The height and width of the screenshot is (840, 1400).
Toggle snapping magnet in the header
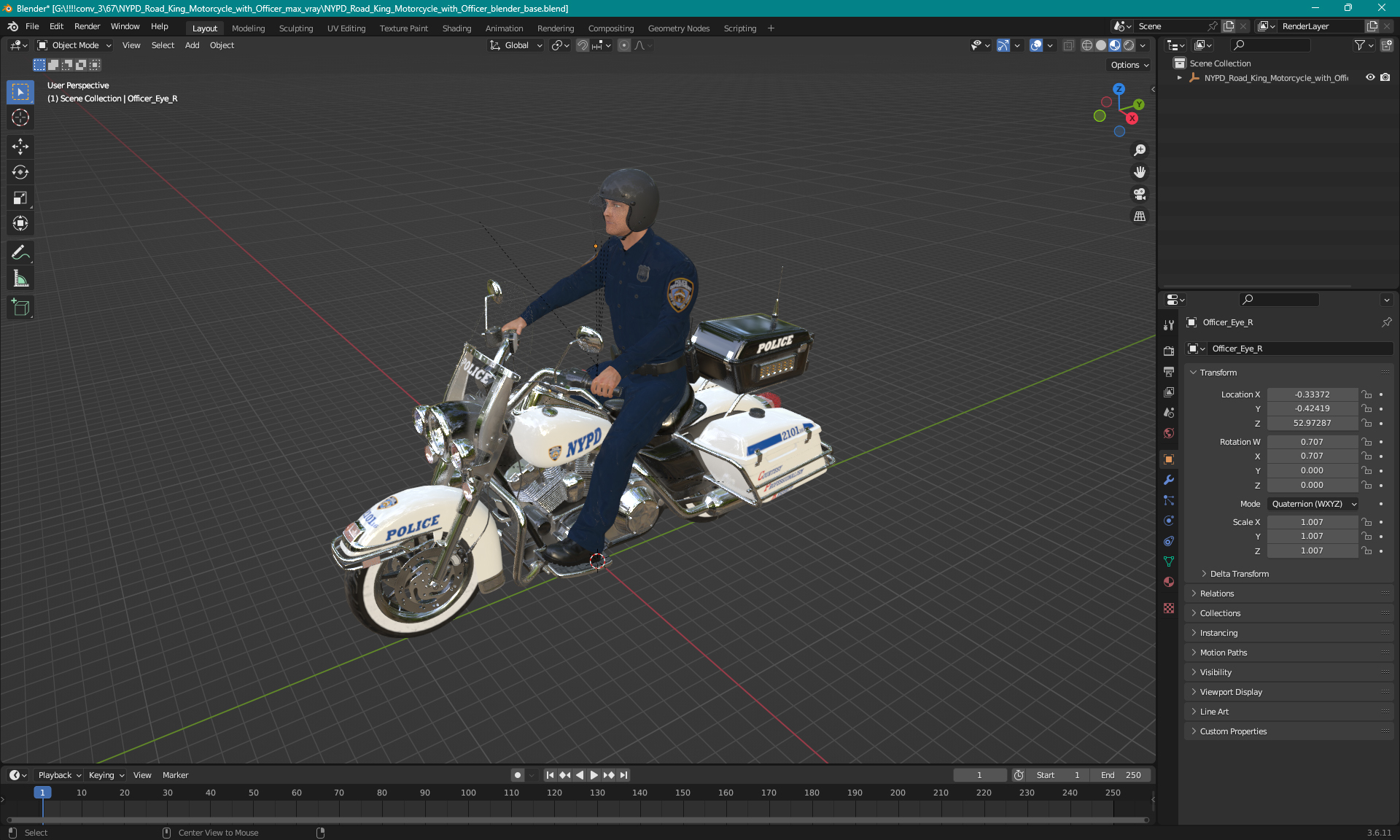(x=583, y=45)
